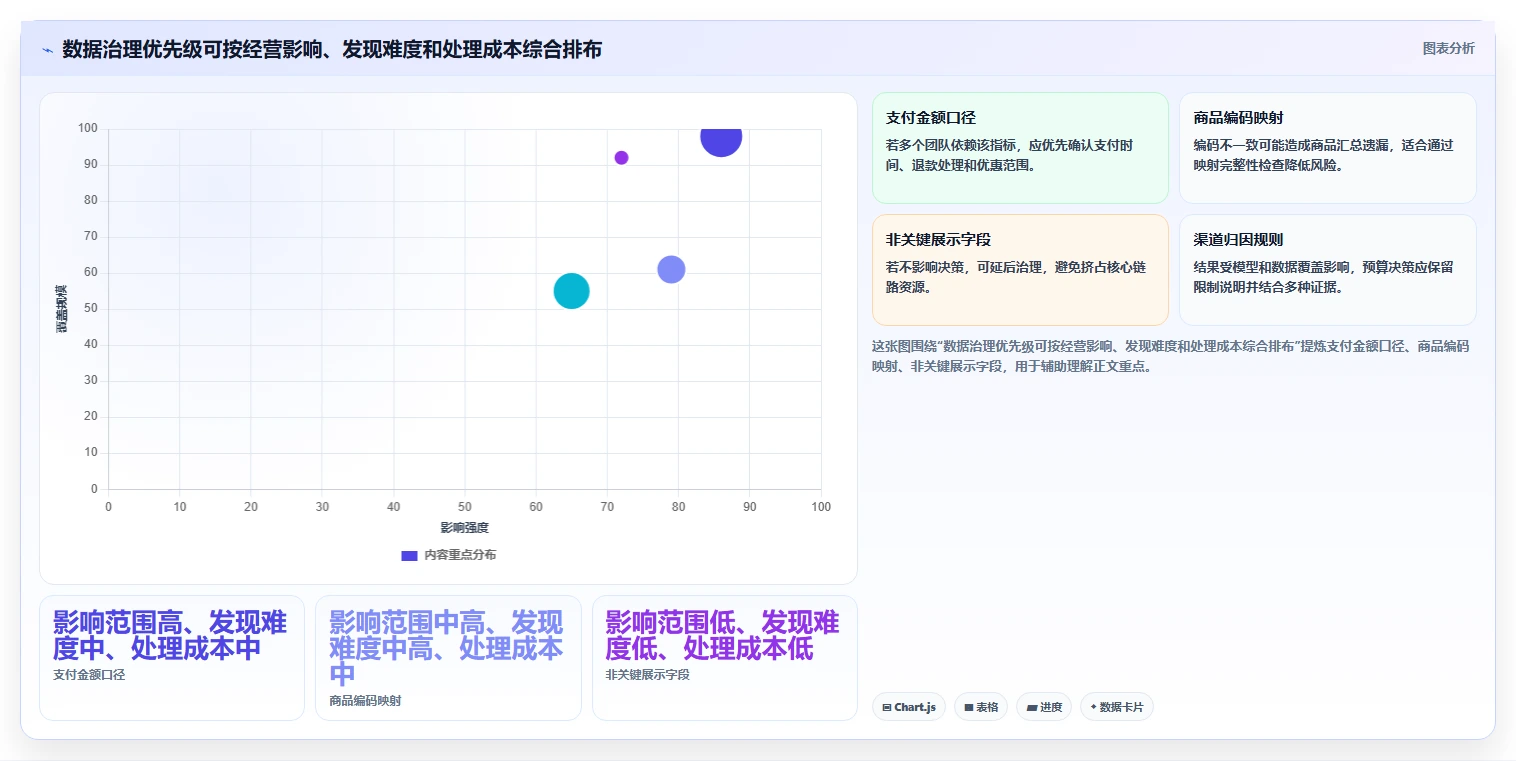
Task: Toggle the 内容重点分布 legend color swatch
Action: (409, 555)
